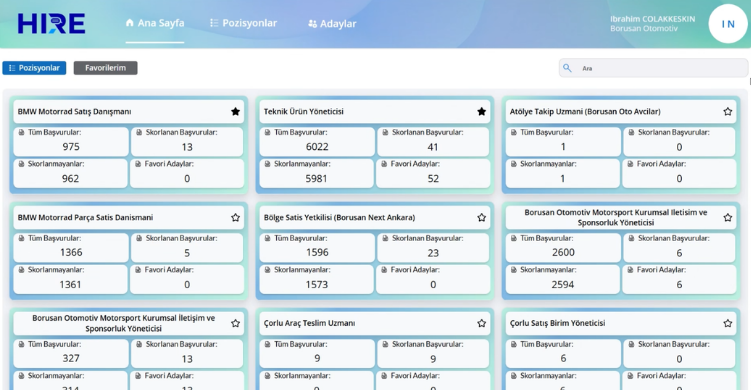
Task: Click document icon beside Favori Adaylar 52
Action: coord(384,164)
